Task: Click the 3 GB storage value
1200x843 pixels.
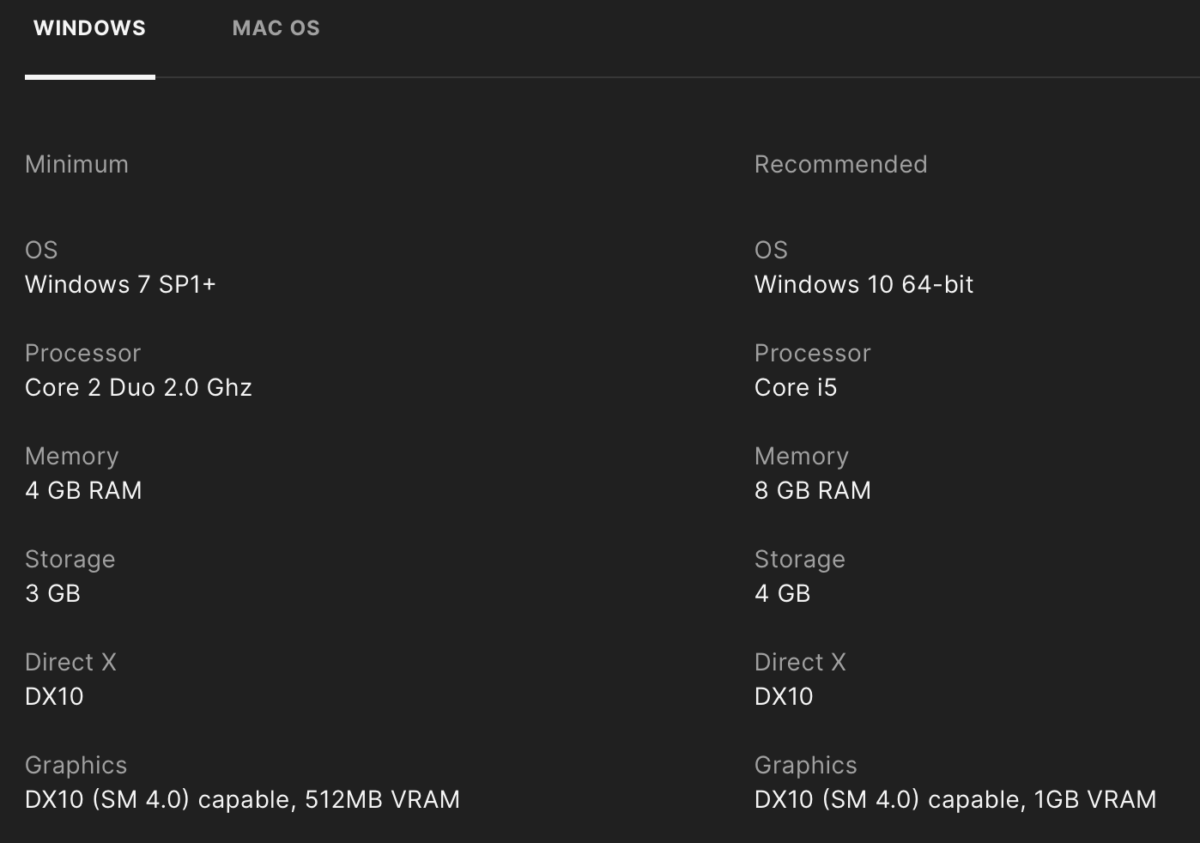Action: tap(52, 593)
